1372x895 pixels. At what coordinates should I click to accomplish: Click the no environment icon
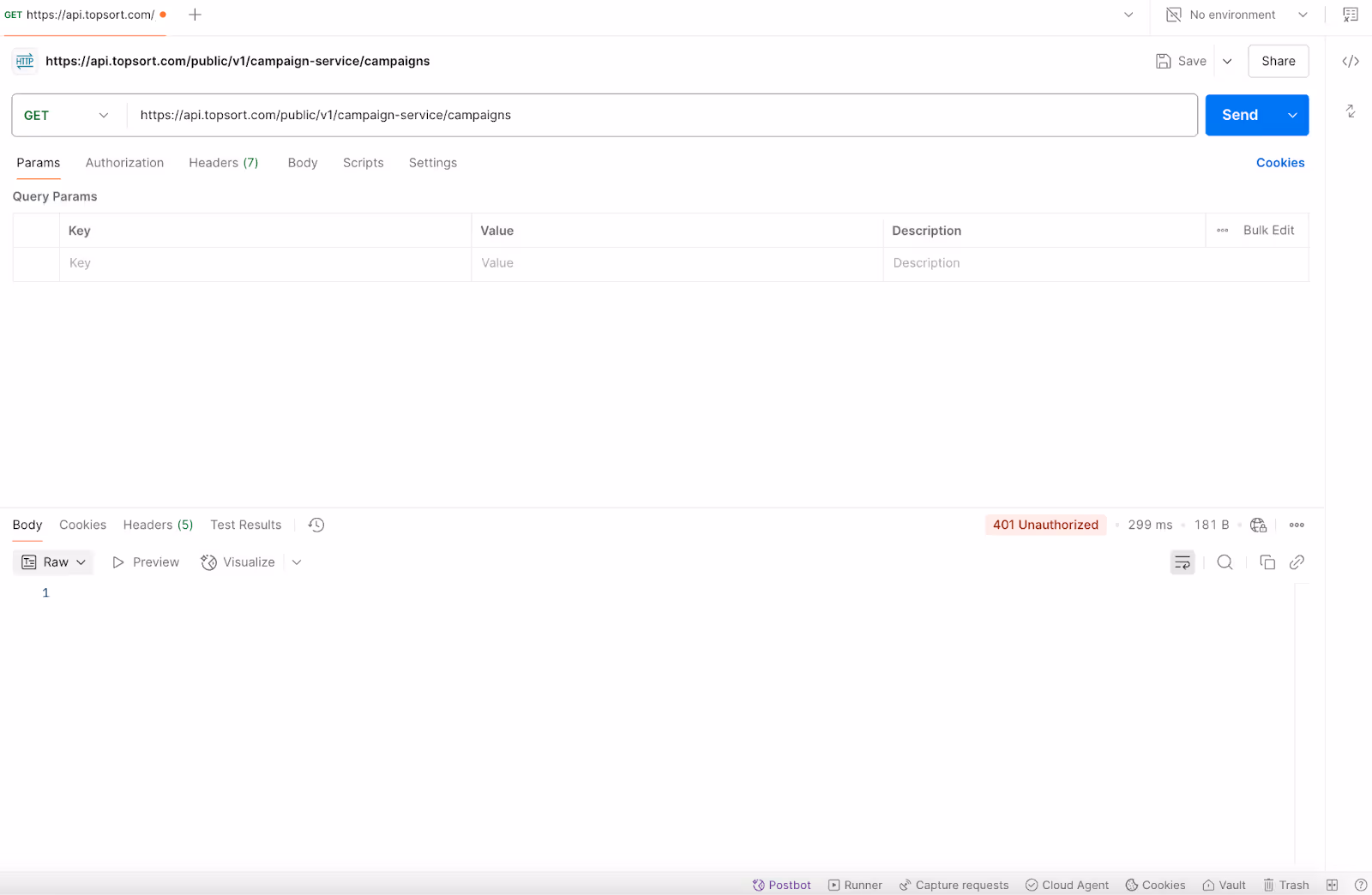(1174, 15)
